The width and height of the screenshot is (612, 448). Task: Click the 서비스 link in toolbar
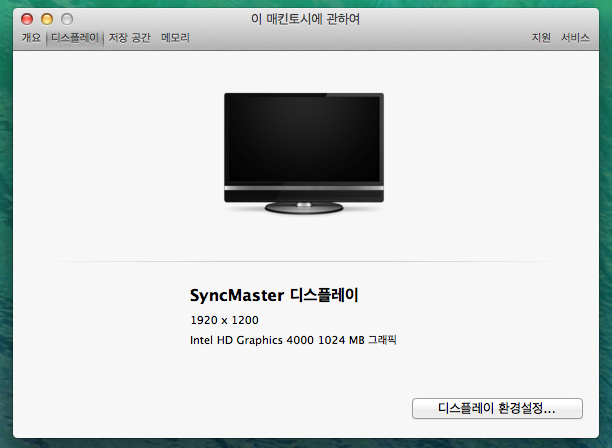[x=575, y=38]
